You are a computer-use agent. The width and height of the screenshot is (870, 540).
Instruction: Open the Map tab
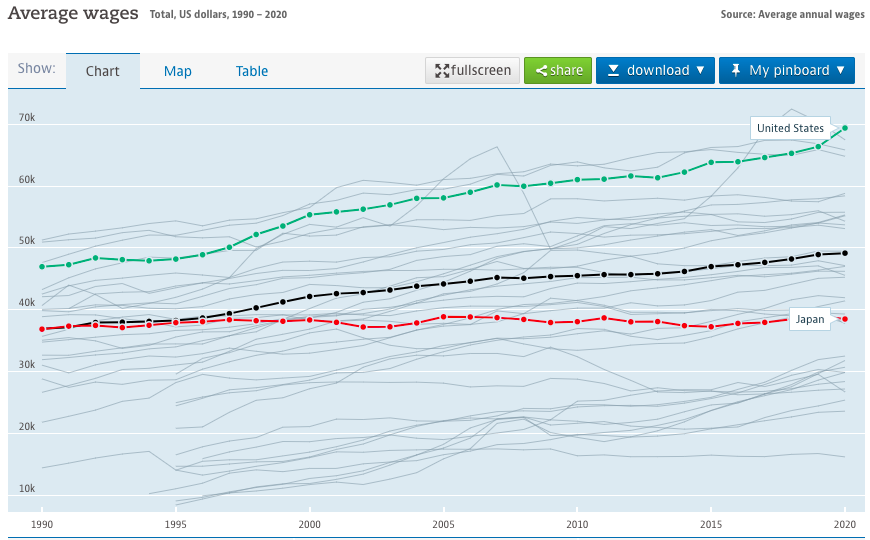coord(178,71)
